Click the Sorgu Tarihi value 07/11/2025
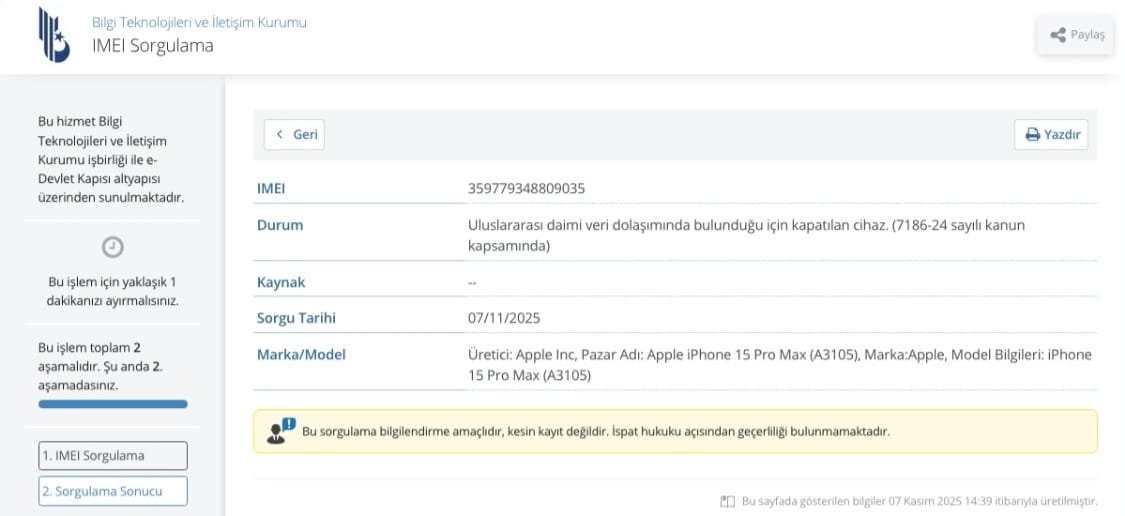The height and width of the screenshot is (516, 1125). coord(503,318)
